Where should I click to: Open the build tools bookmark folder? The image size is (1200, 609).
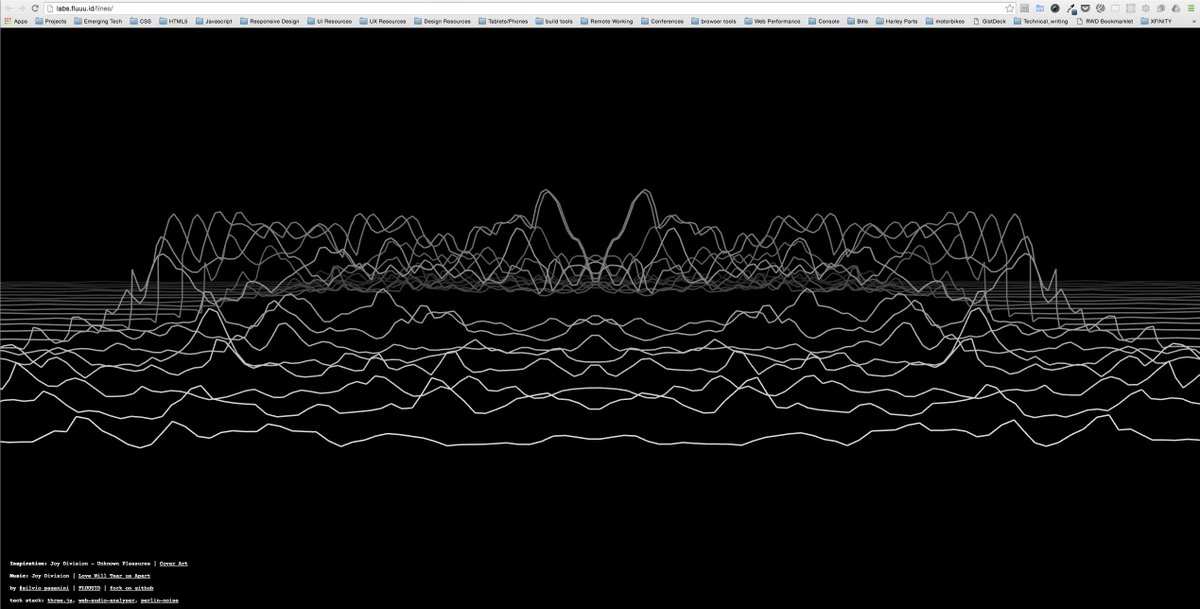(553, 21)
